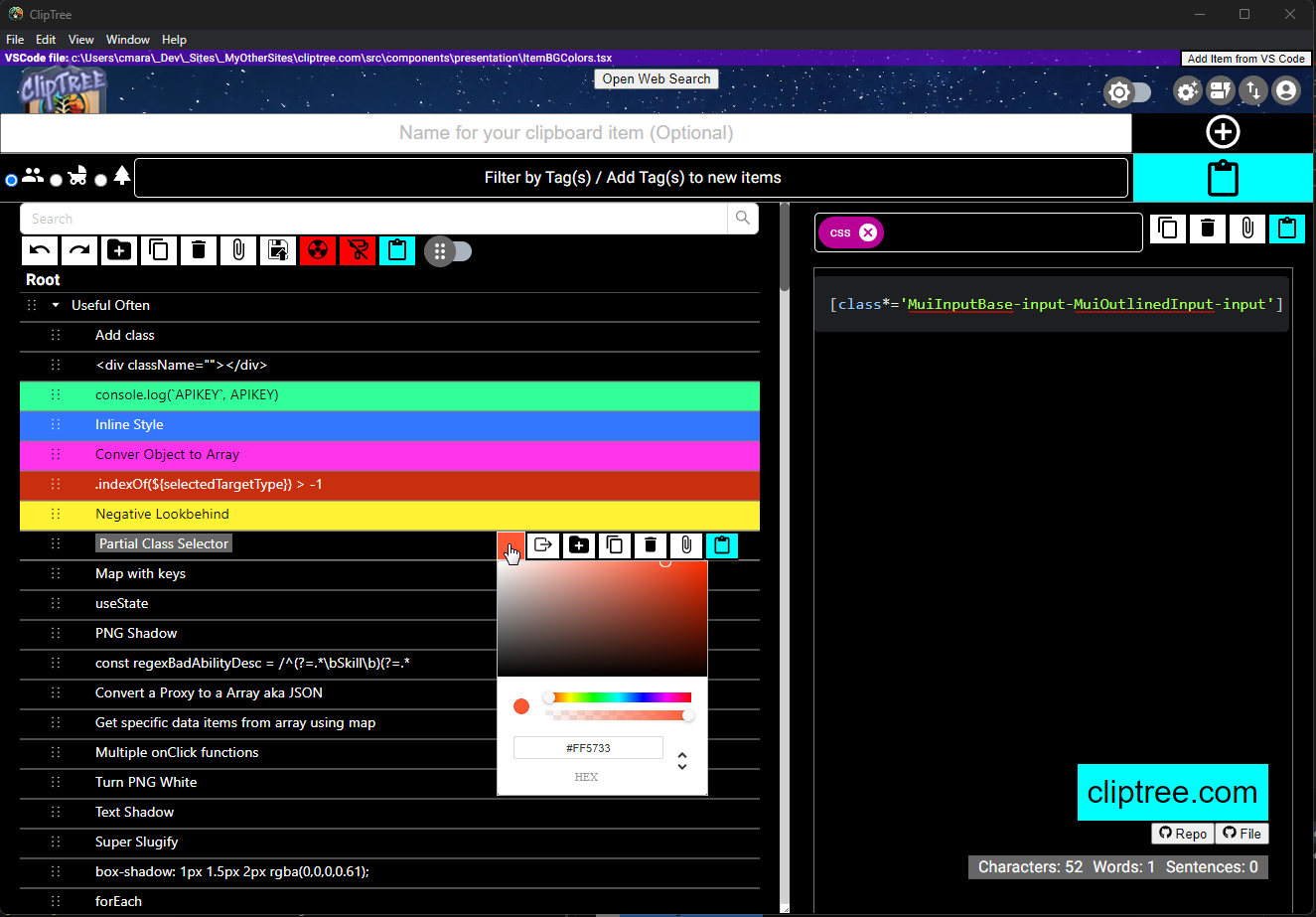This screenshot has height=917, width=1316.
Task: Remove the css tag with its X button
Action: tap(868, 231)
